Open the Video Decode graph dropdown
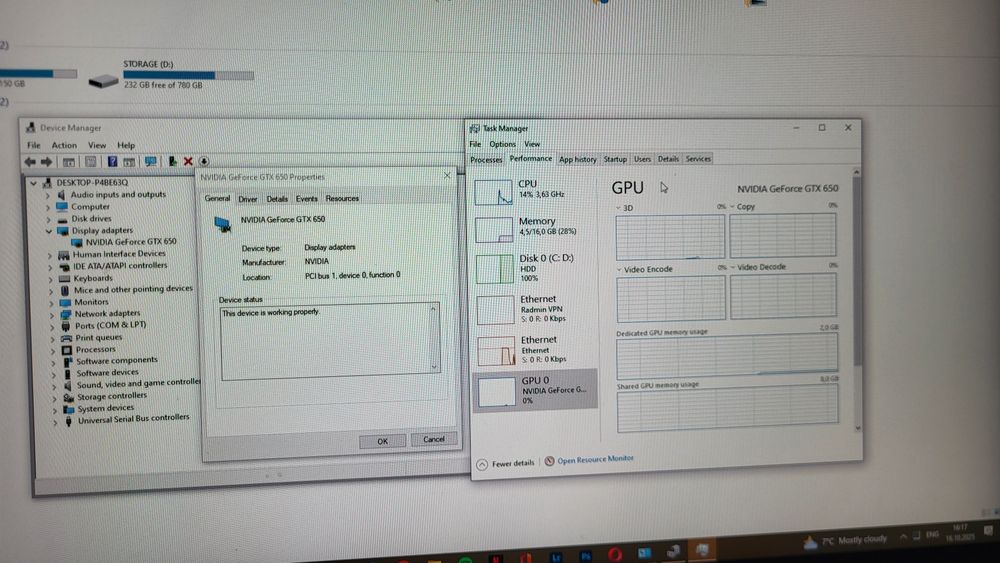 click(733, 267)
